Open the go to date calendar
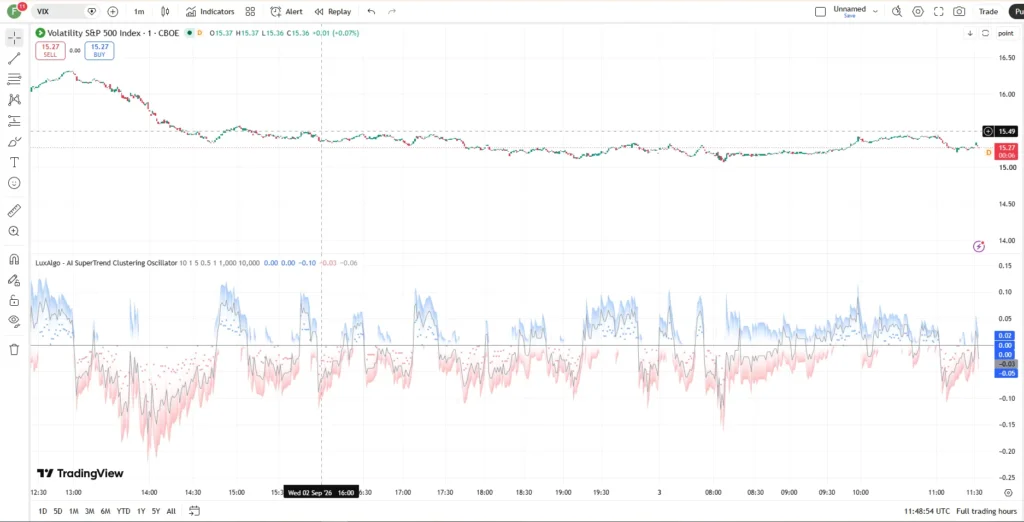1024x522 pixels. click(x=194, y=511)
